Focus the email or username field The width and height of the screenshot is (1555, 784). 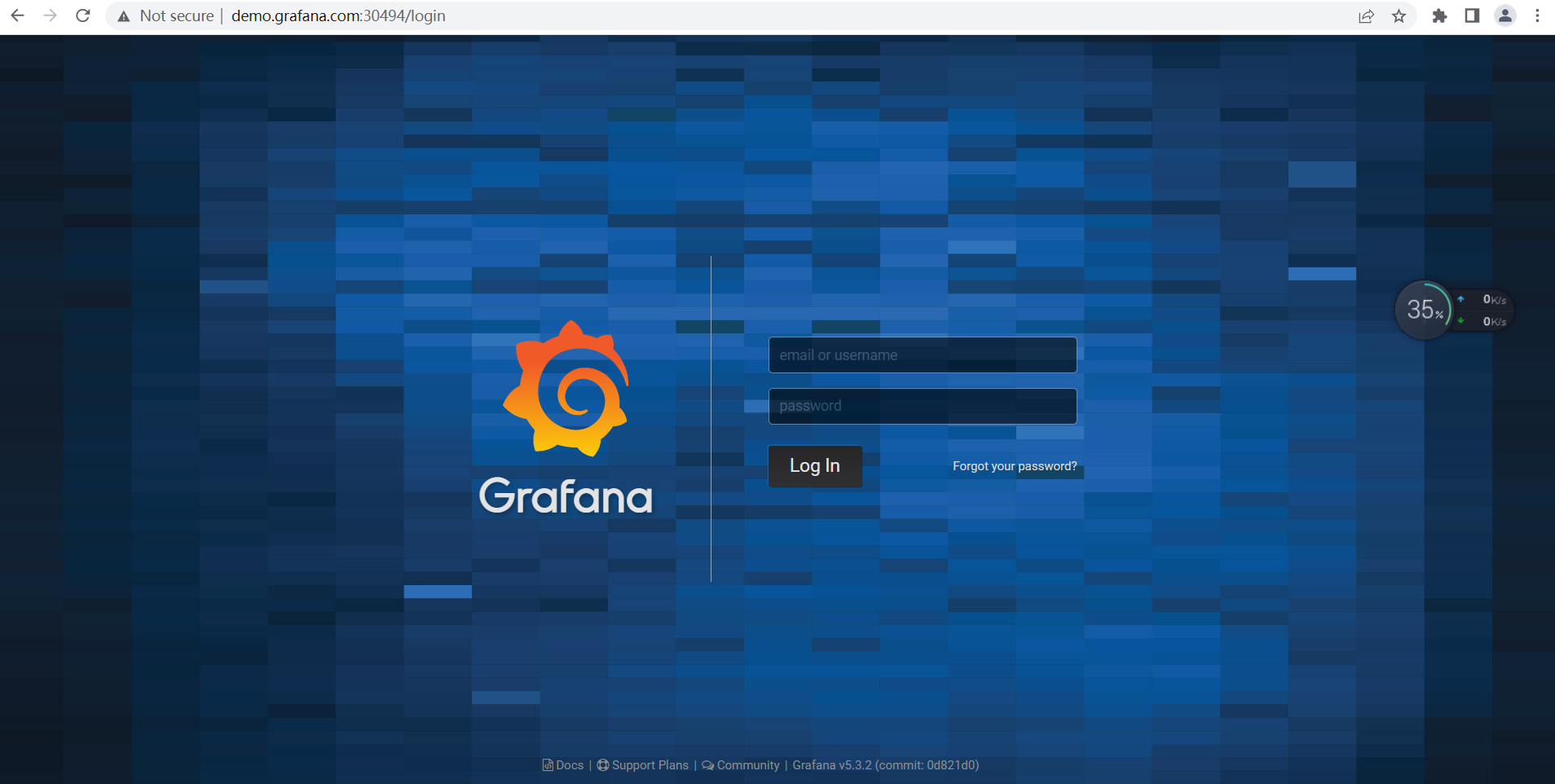[922, 355]
